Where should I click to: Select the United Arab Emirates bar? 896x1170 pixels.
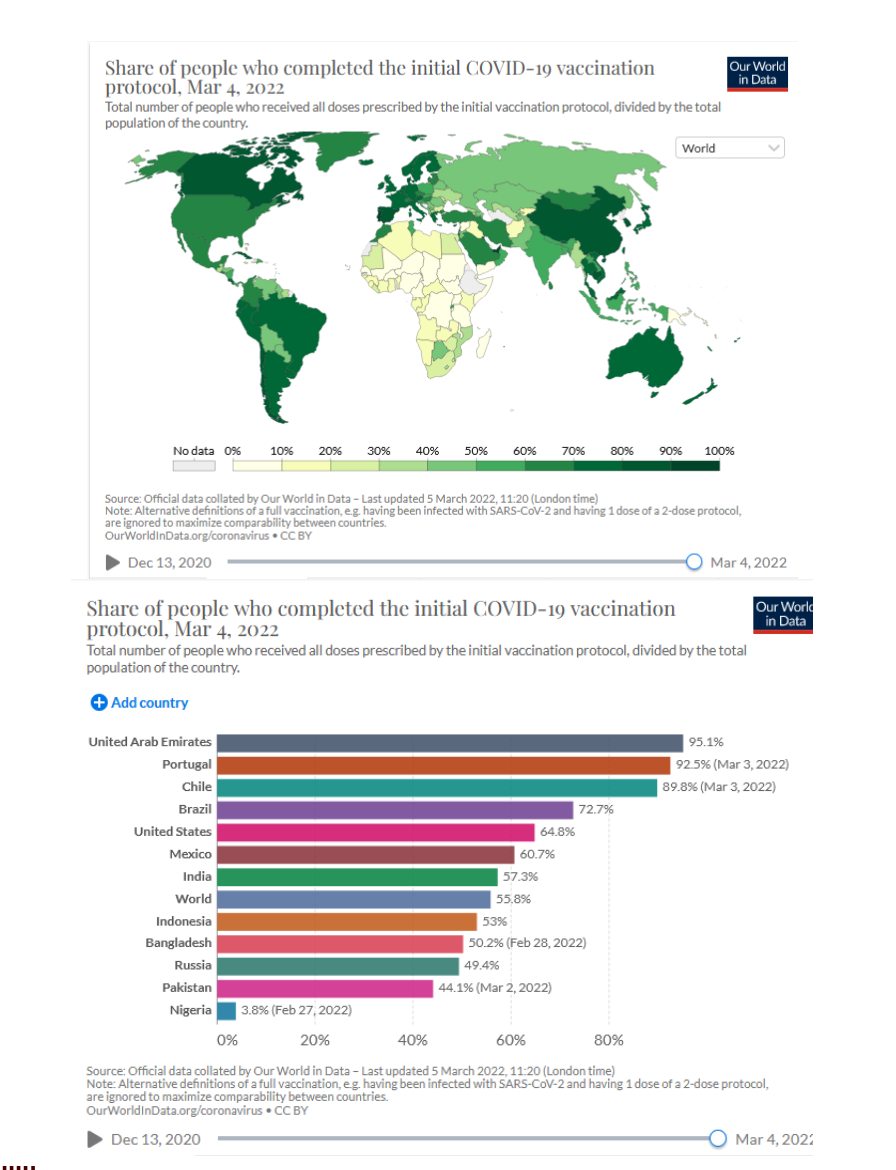pos(449,742)
